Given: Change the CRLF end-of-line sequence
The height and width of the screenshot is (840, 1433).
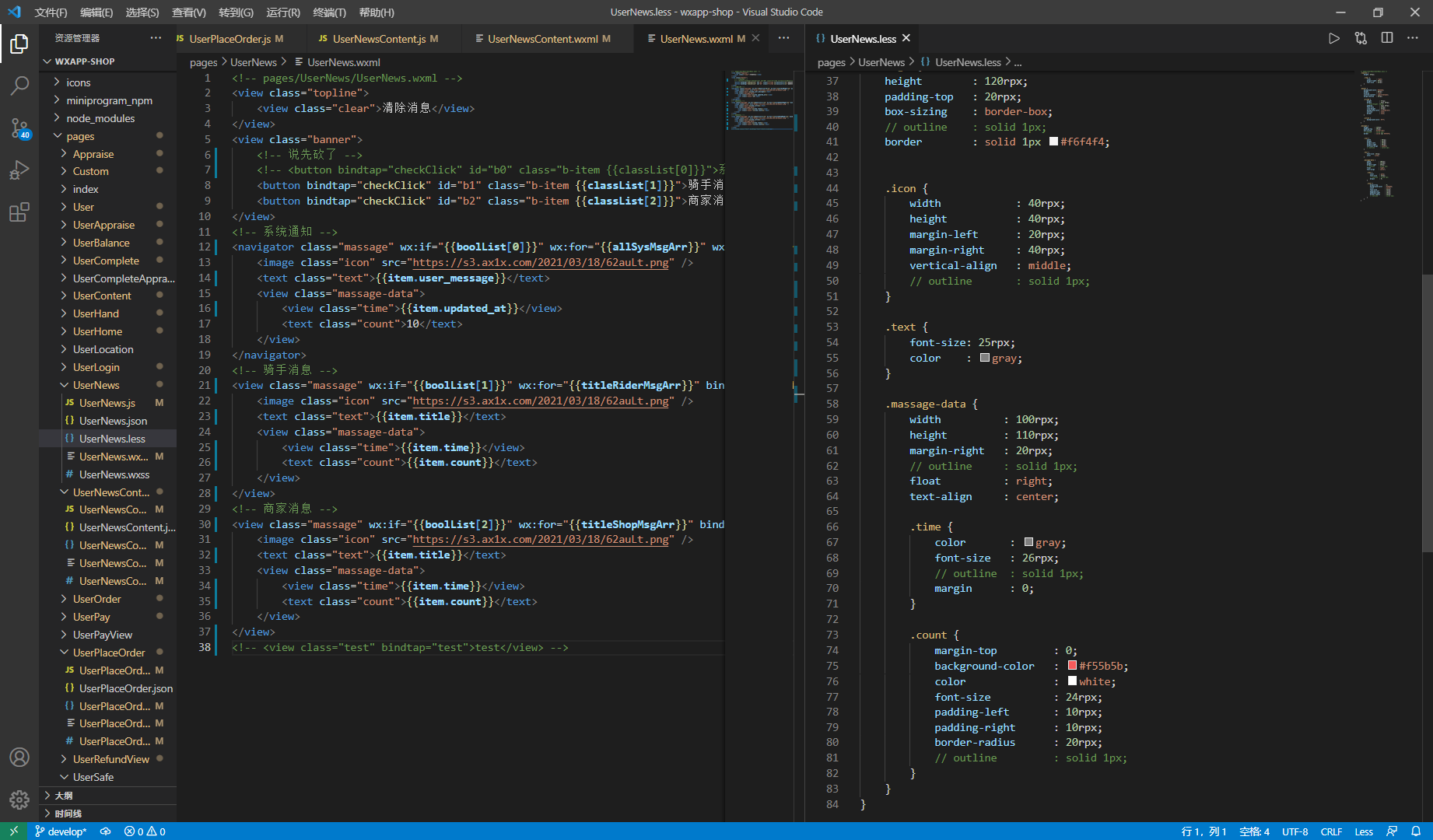Looking at the screenshot, I should (x=1331, y=831).
